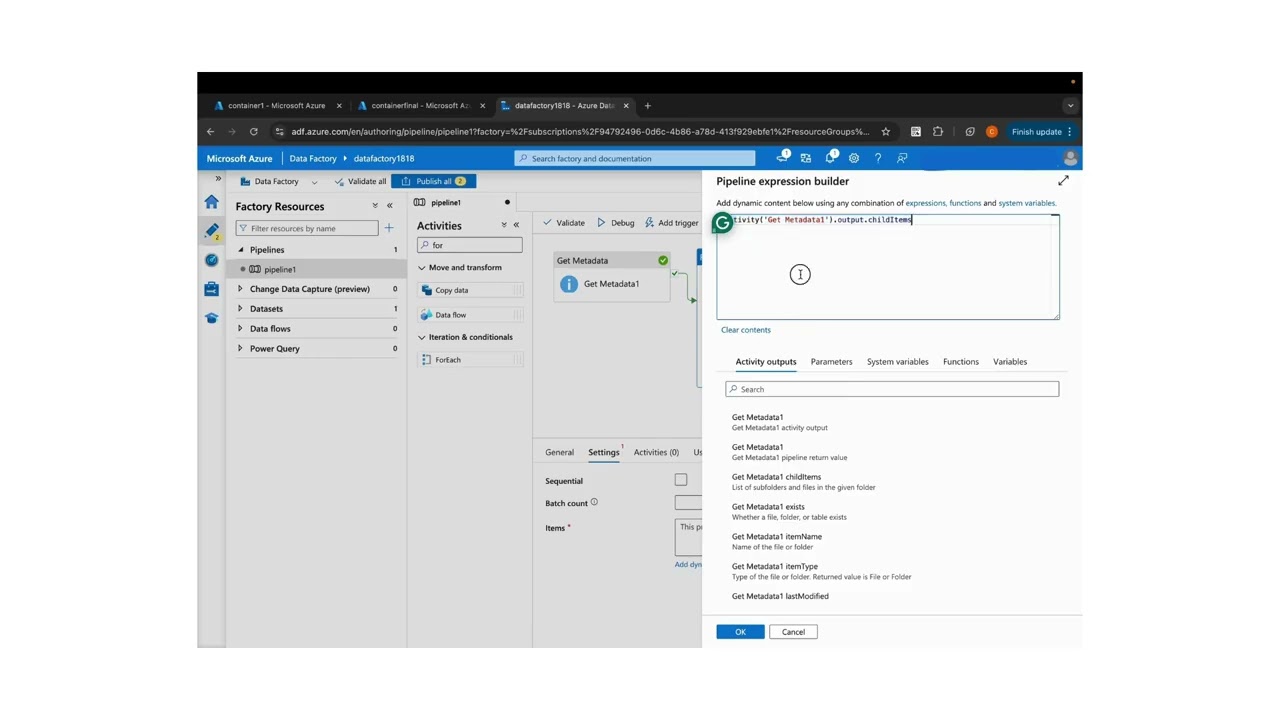Switch to the Variables tab
Image resolution: width=1280 pixels, height=720 pixels.
1010,362
